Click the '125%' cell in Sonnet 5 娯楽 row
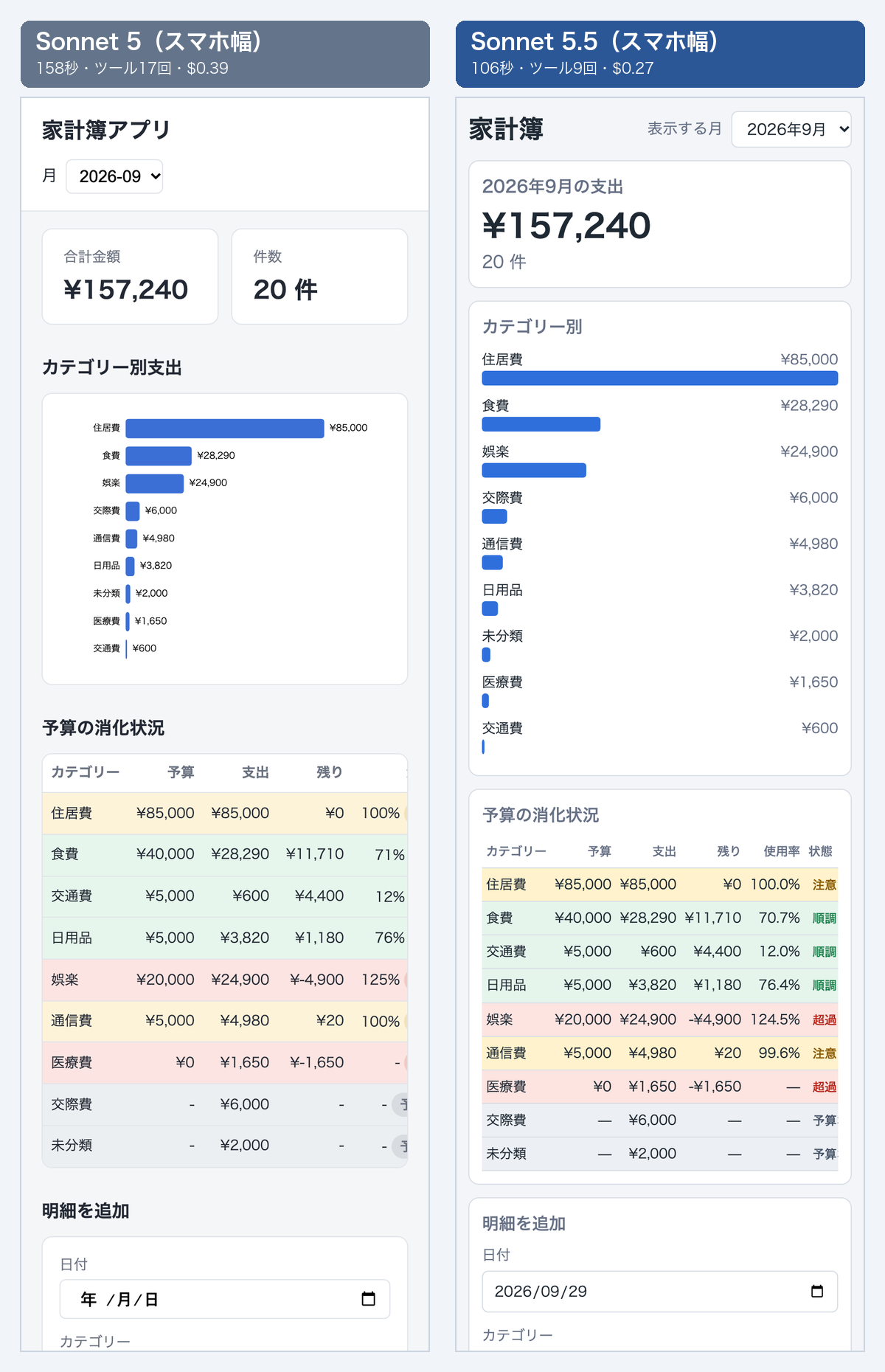Screen dimensions: 885x1372 [x=381, y=980]
